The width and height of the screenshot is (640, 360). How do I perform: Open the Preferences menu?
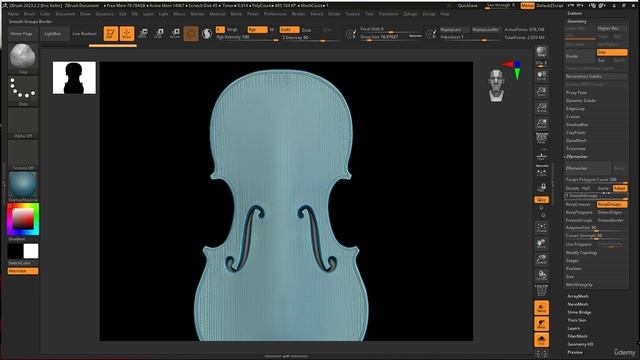(x=275, y=14)
